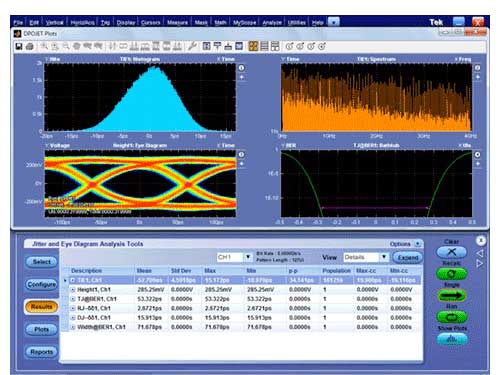Click the Mean value 71.678ps in Width@BER1 row
The image size is (500, 375).
[150, 327]
